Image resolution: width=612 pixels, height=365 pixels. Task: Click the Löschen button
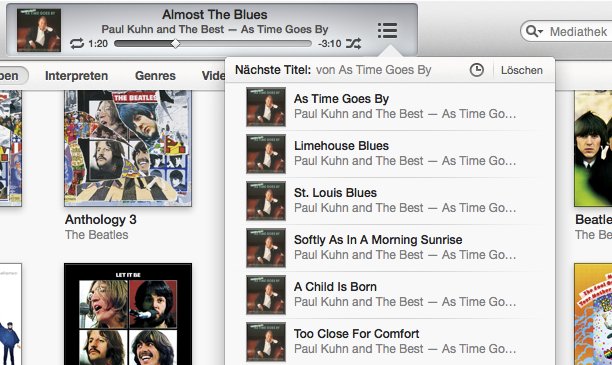(522, 70)
